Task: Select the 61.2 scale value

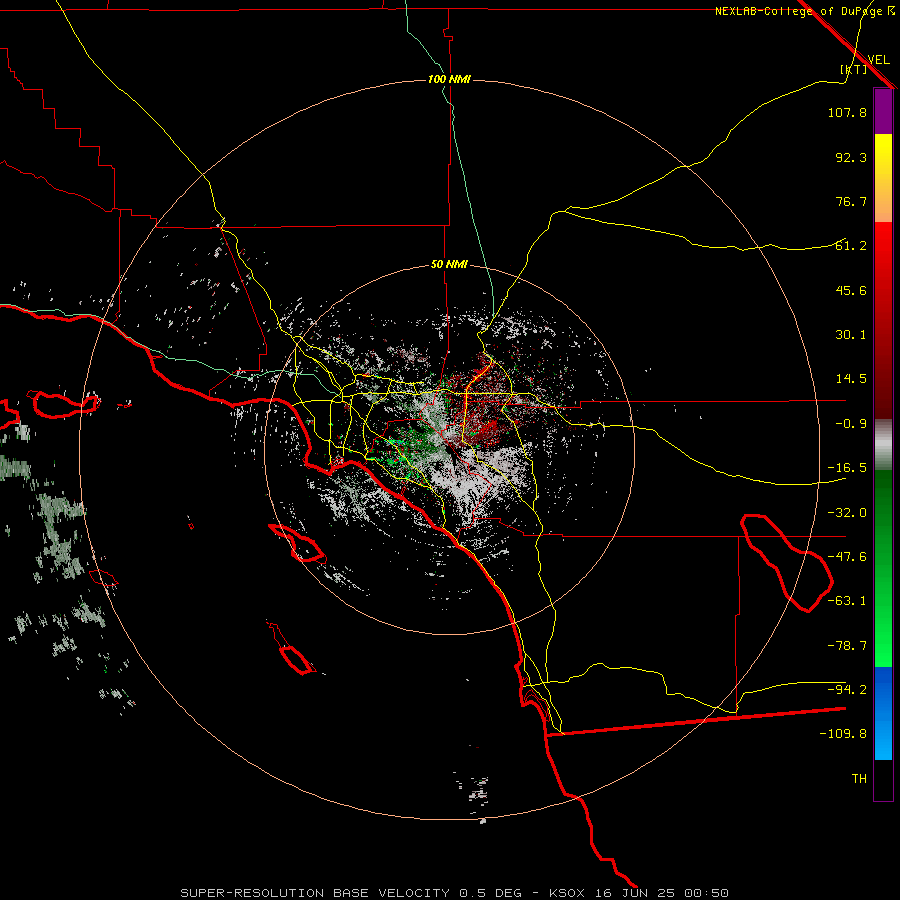Action: click(851, 246)
